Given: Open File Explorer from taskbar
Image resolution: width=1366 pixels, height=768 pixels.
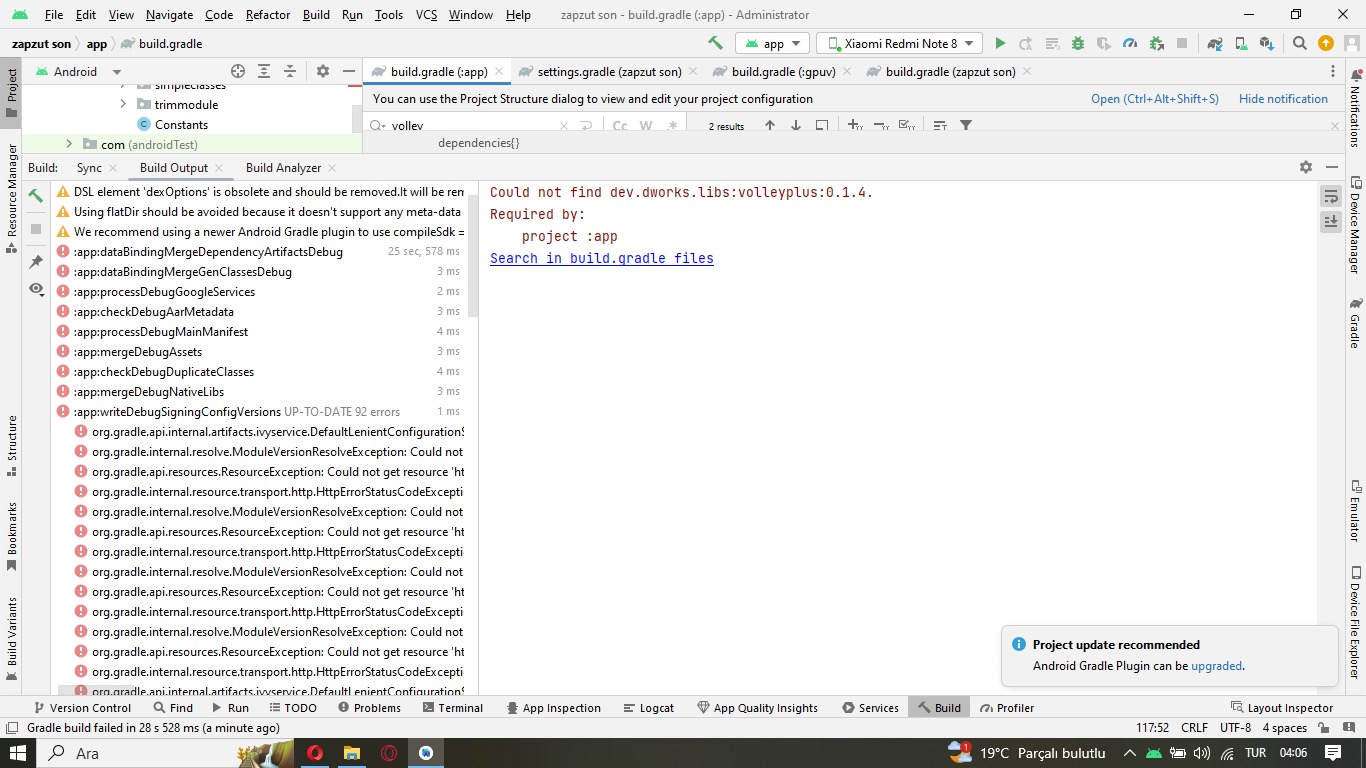Looking at the screenshot, I should click(352, 753).
